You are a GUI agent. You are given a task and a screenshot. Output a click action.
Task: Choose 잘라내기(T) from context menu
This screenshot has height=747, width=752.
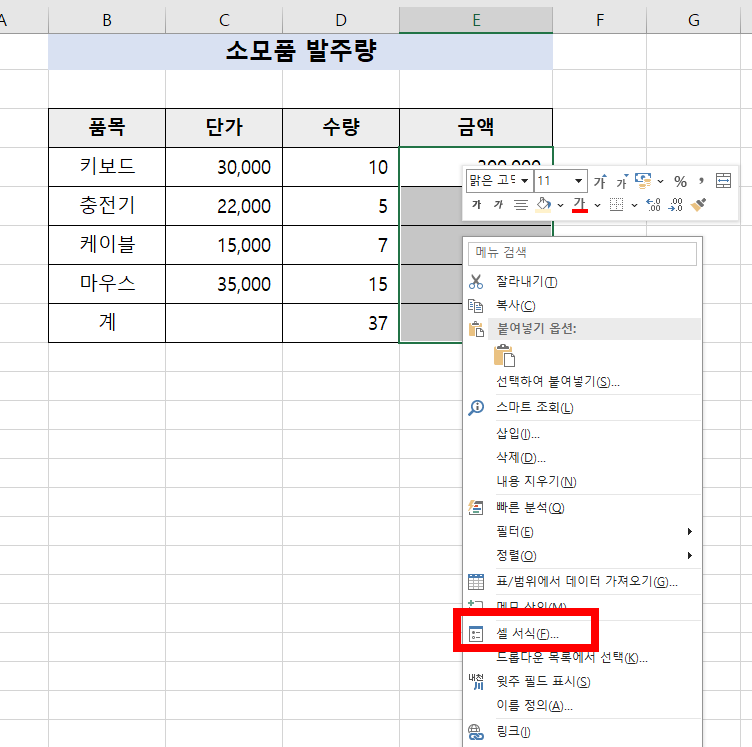click(582, 281)
